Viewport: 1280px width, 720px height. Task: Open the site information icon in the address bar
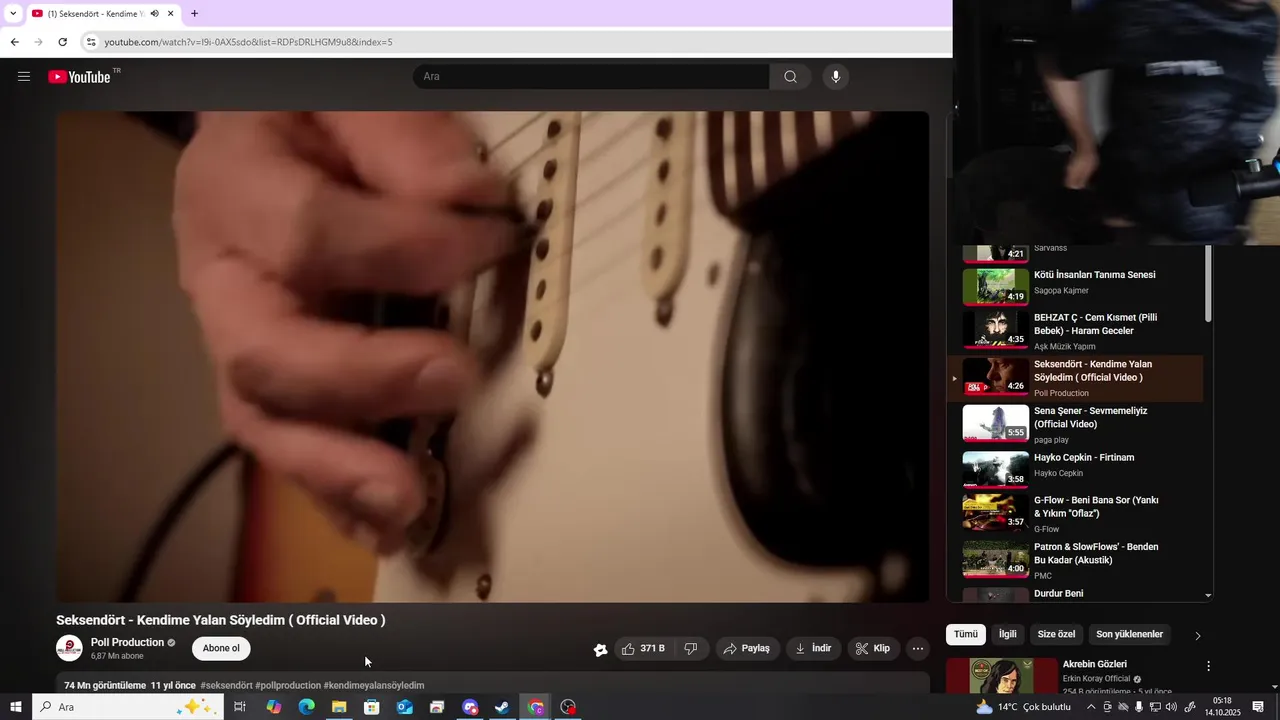tap(91, 42)
